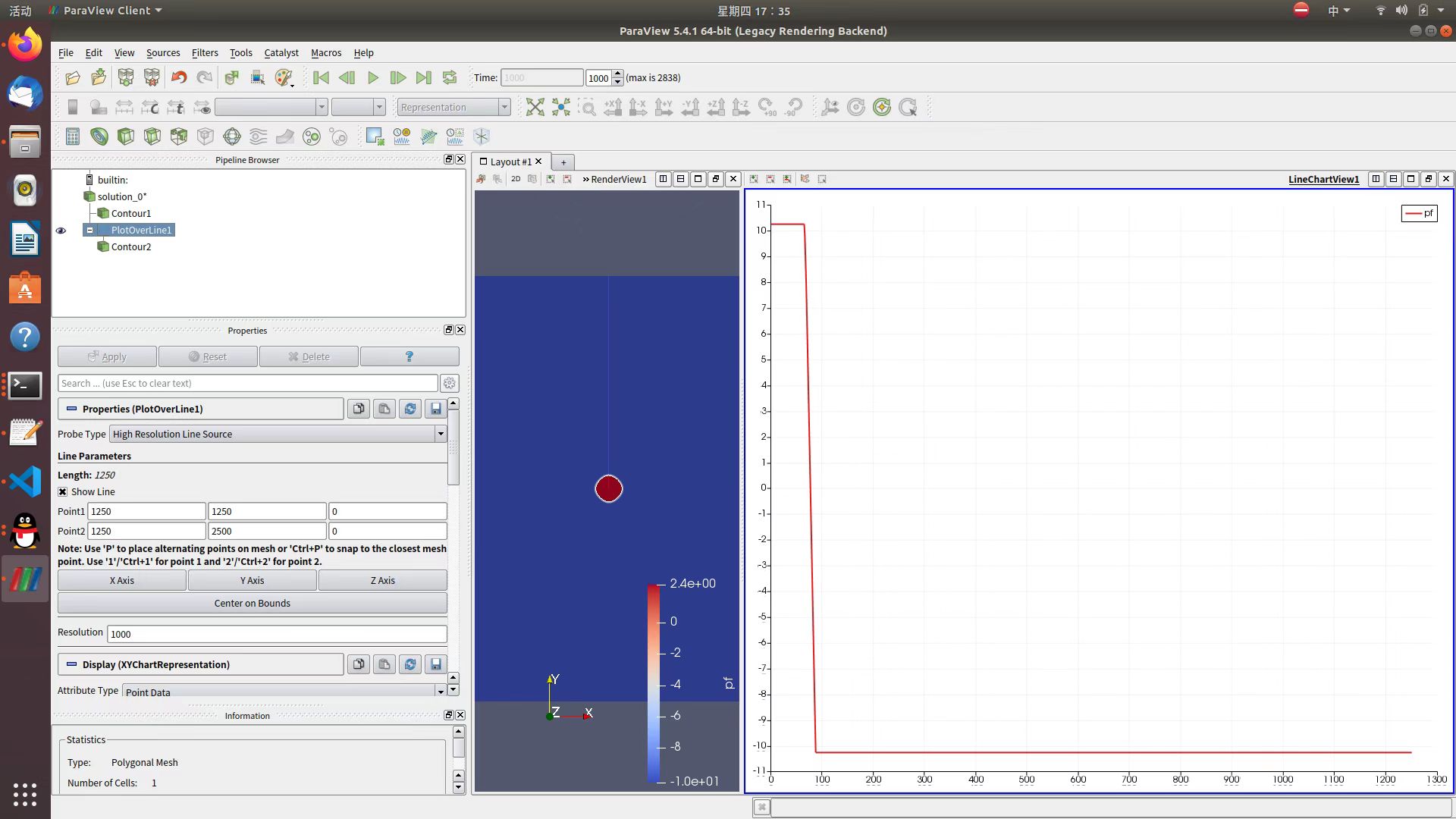The height and width of the screenshot is (819, 1456).
Task: Open the Catalyst menu
Action: click(x=281, y=52)
